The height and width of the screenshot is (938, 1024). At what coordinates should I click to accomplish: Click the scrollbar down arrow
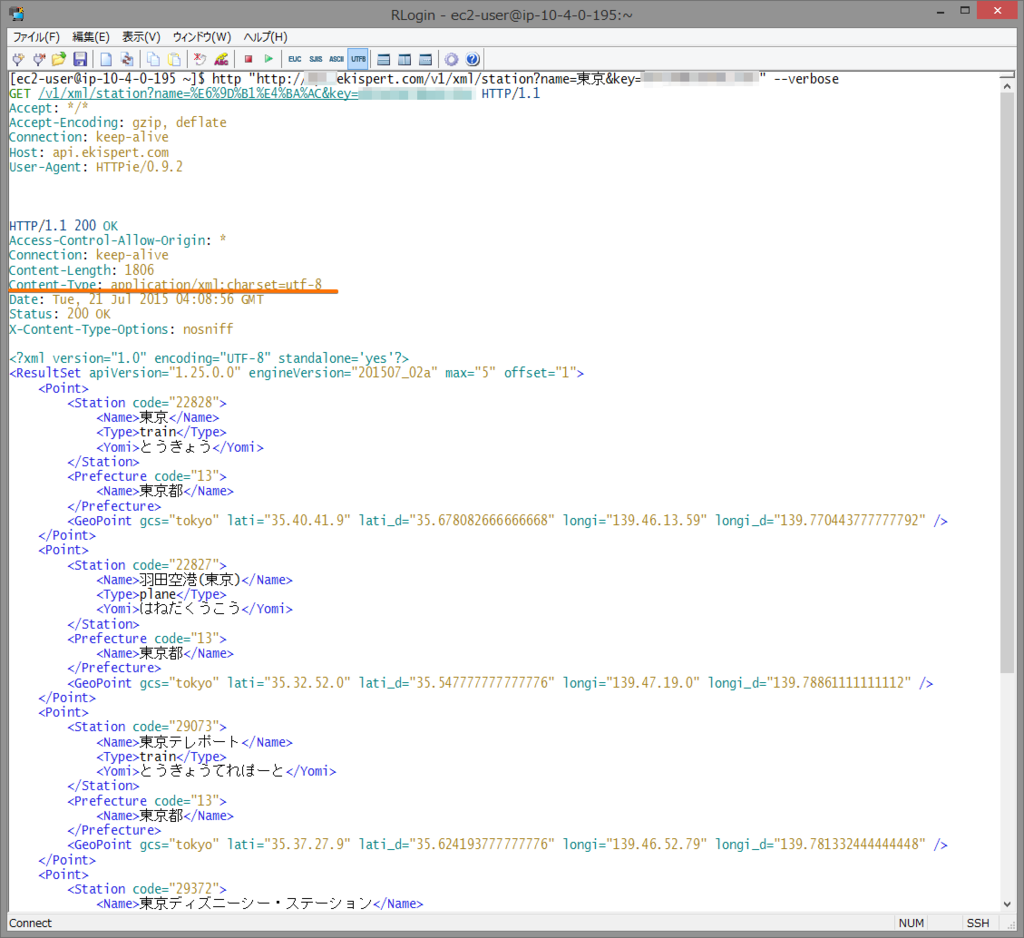coord(1006,904)
